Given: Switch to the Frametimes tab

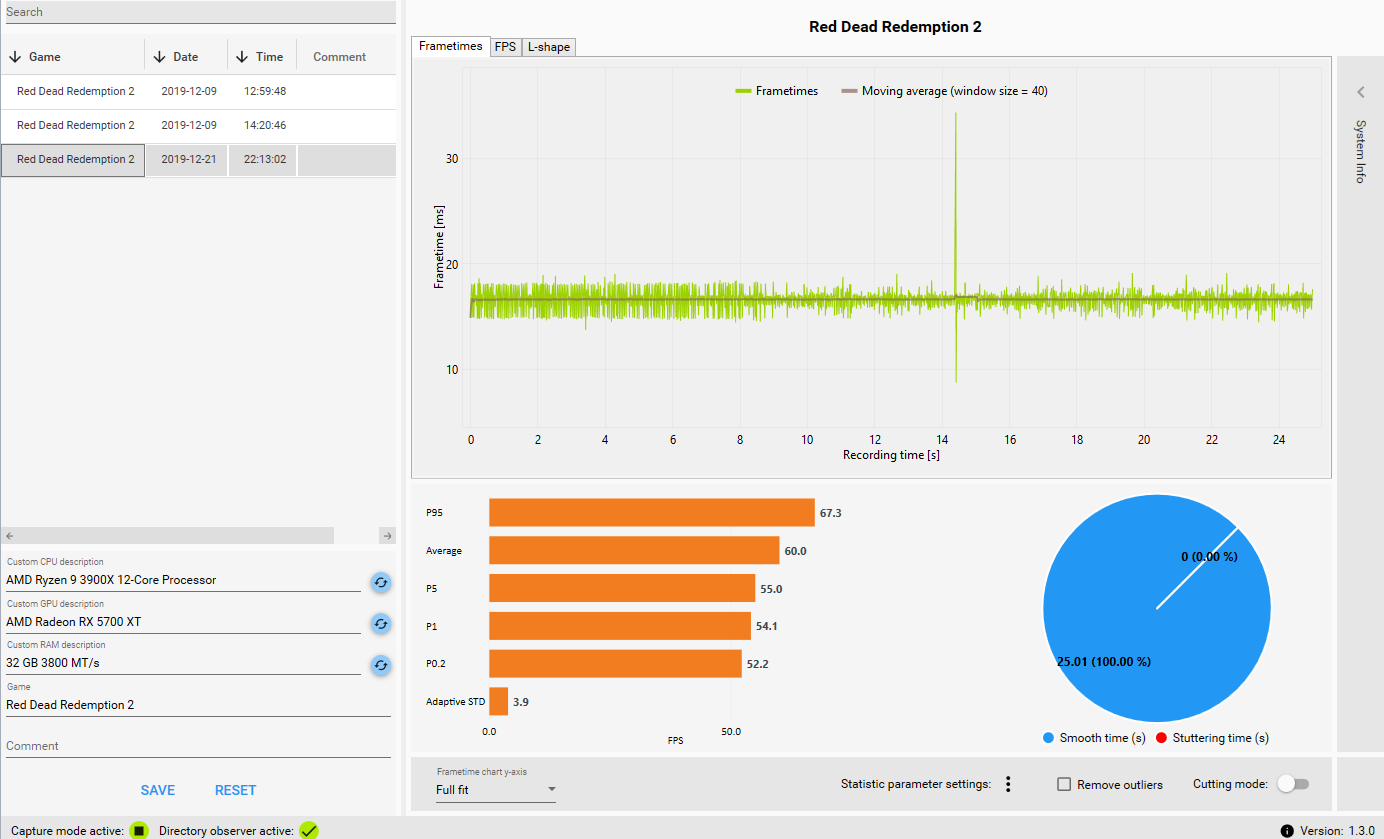Looking at the screenshot, I should [451, 46].
